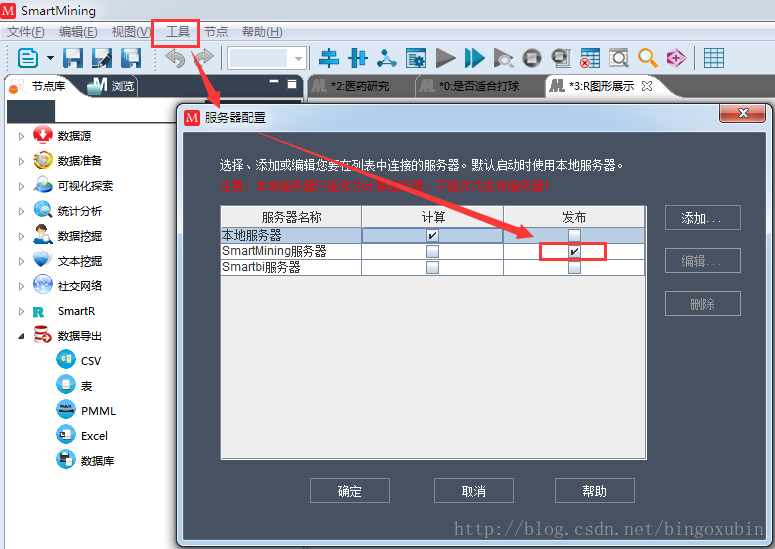
Task: Open the 节点 menu
Action: [216, 32]
